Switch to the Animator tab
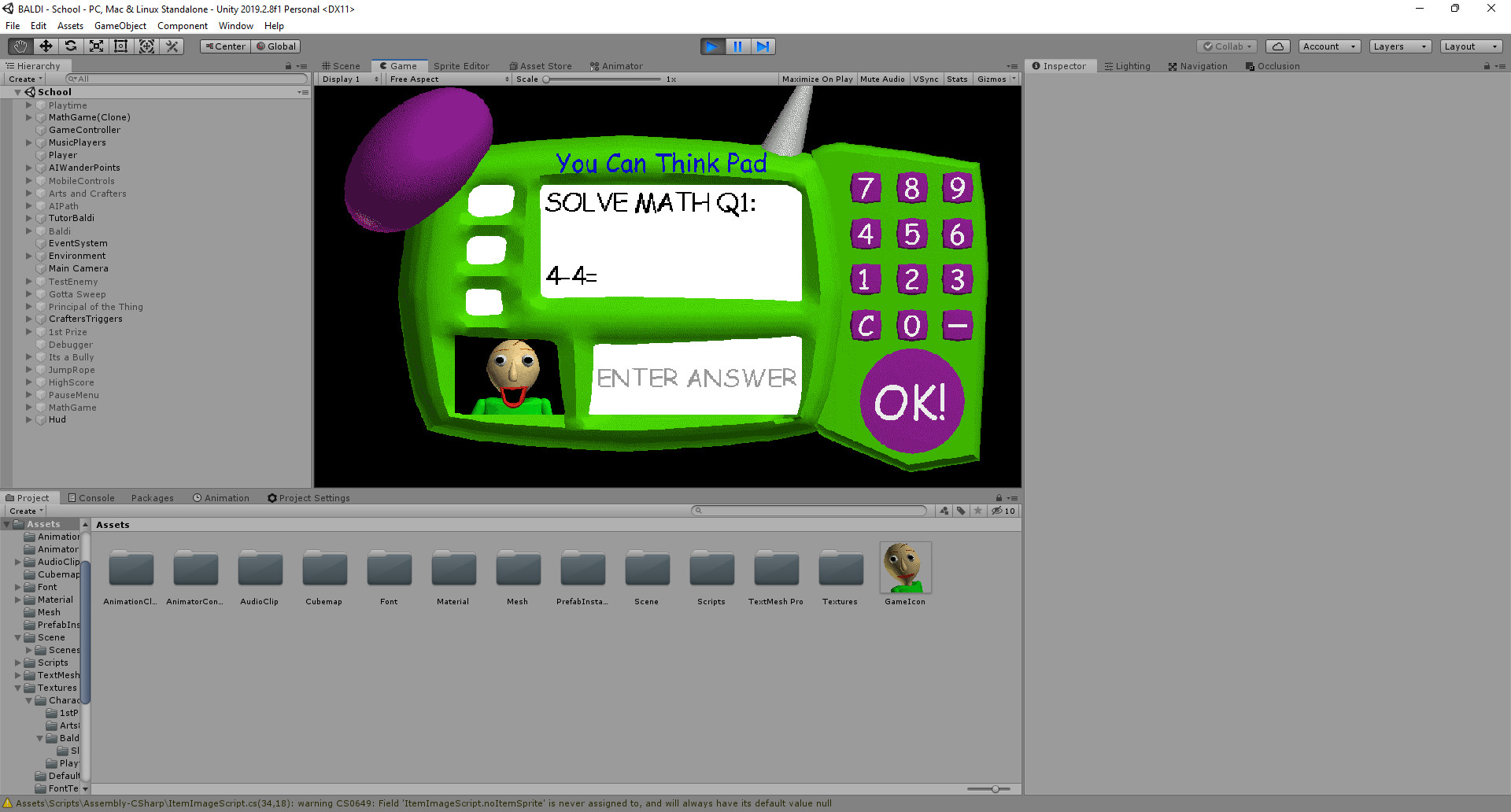 pyautogui.click(x=617, y=66)
